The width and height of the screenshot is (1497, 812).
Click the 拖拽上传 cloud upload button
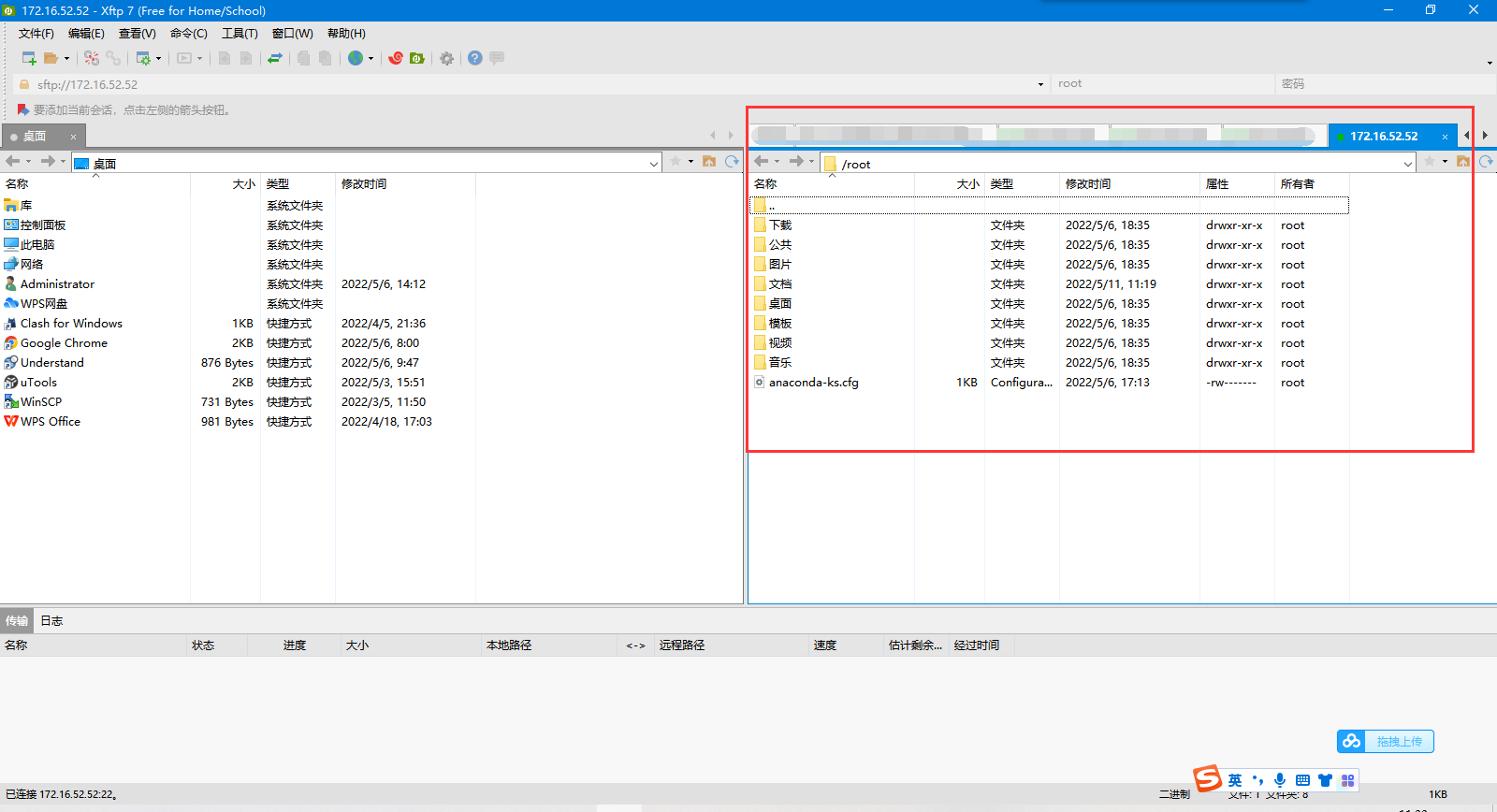tap(1386, 741)
